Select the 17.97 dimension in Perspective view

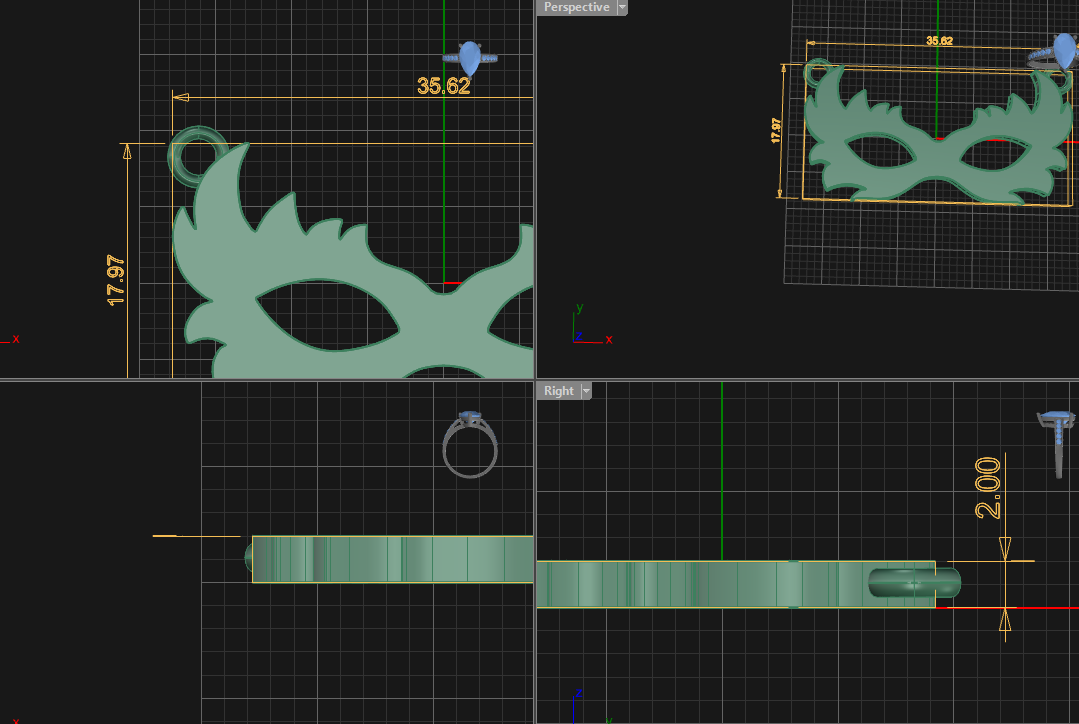click(x=776, y=130)
